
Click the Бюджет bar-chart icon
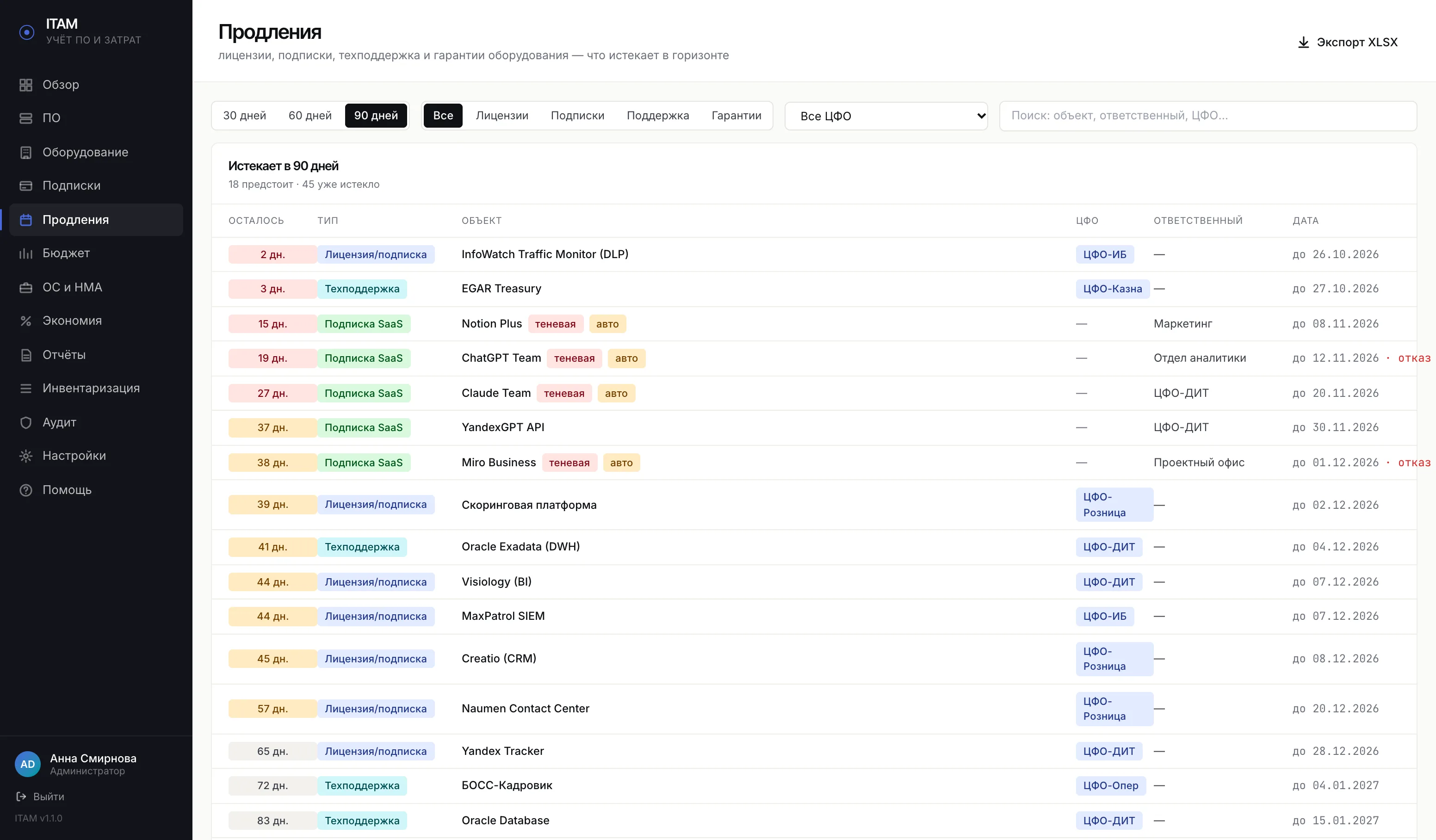click(25, 253)
